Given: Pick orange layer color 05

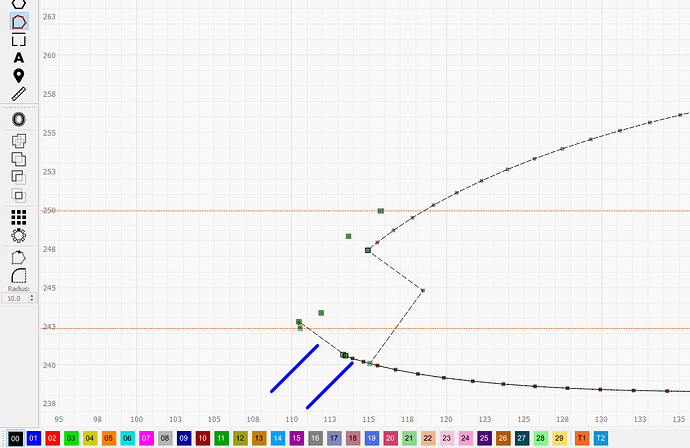Looking at the screenshot, I should point(109,438).
